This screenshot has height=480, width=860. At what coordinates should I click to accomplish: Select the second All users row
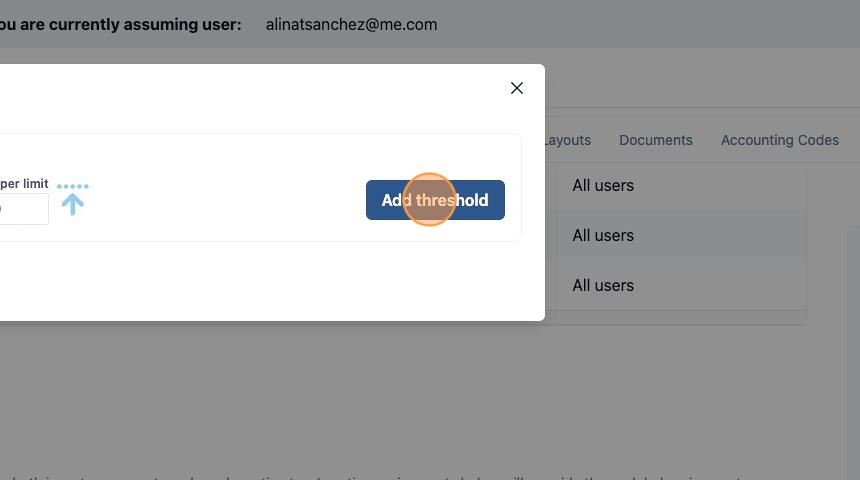(x=681, y=235)
